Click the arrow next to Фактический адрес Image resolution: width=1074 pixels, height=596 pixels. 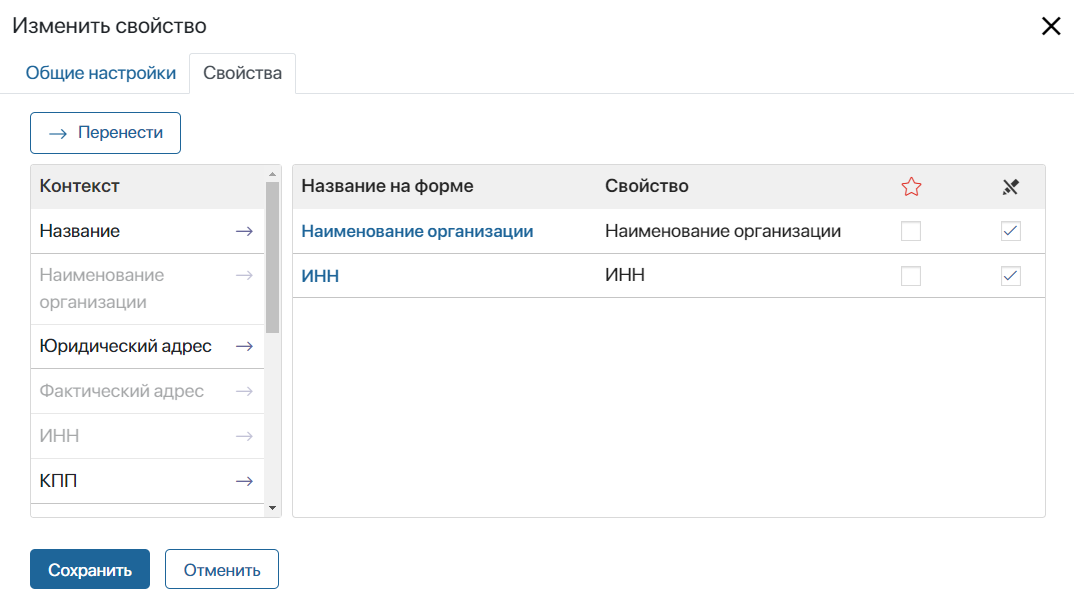click(x=245, y=391)
